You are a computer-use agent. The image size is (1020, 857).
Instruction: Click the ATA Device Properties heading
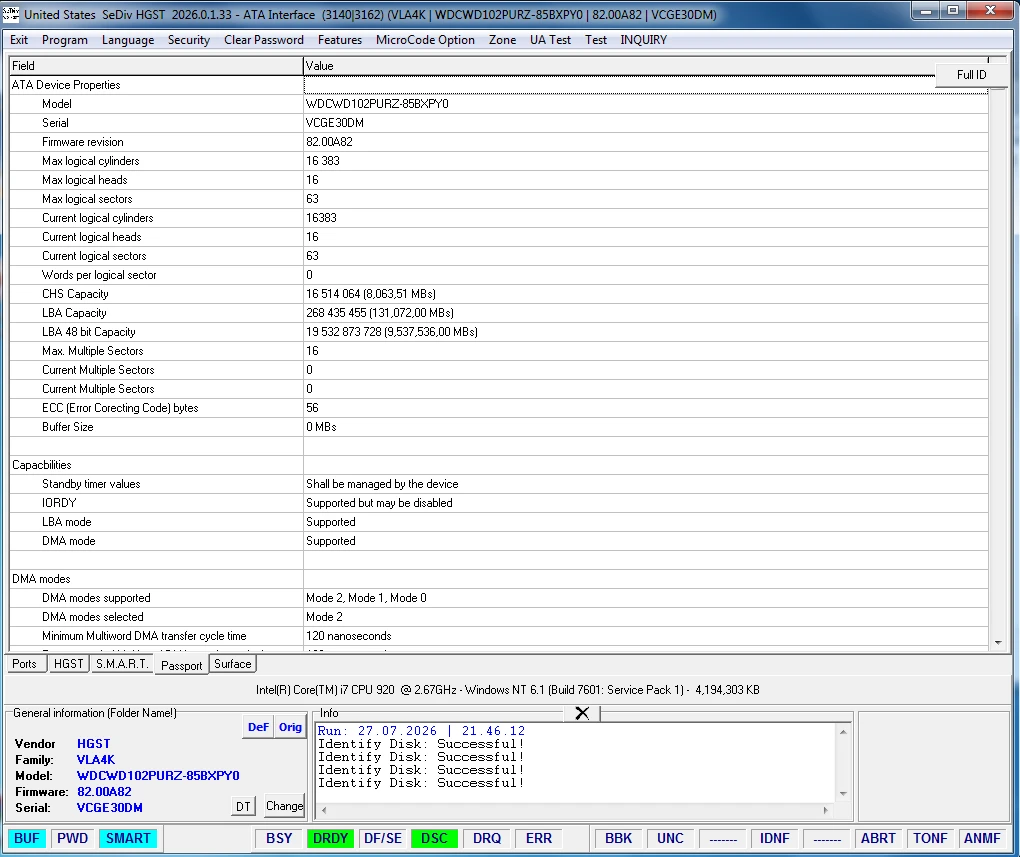[66, 85]
